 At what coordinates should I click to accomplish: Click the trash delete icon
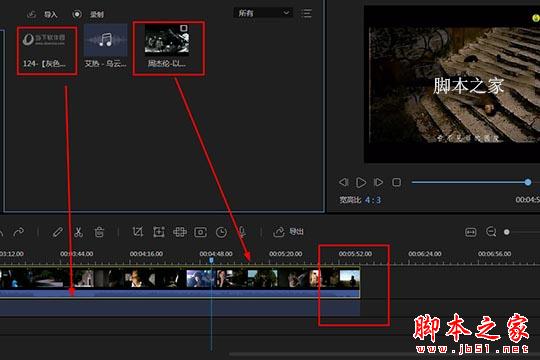click(99, 232)
